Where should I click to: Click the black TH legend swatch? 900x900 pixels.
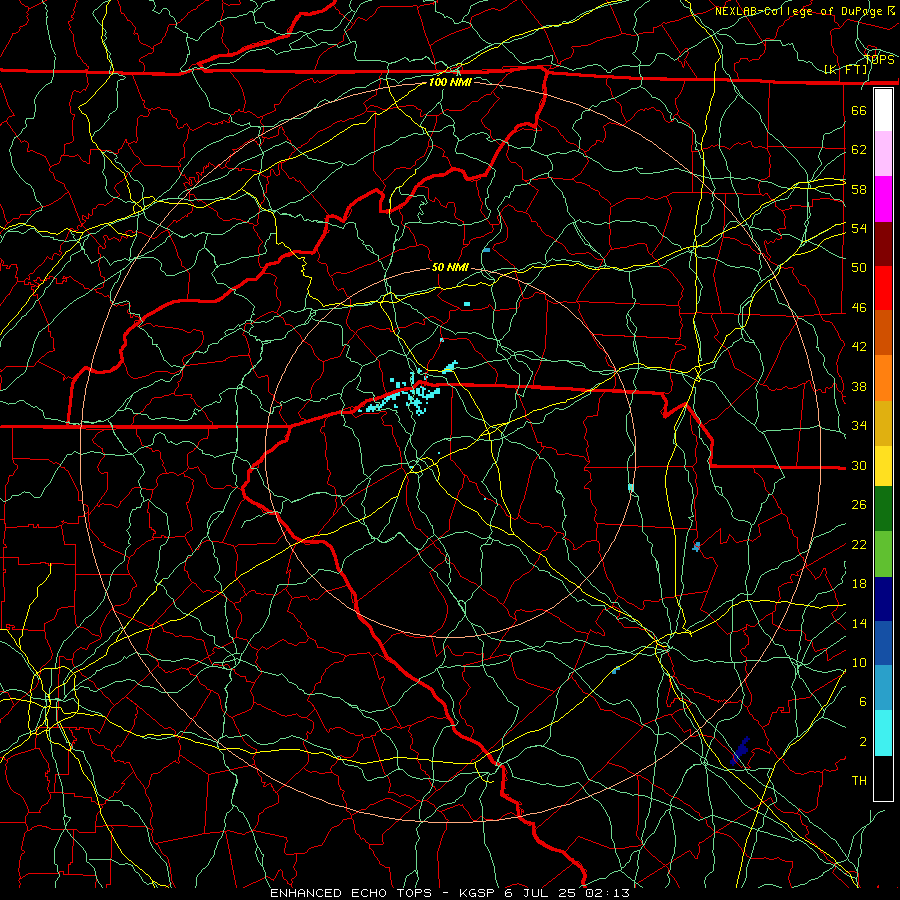click(883, 778)
